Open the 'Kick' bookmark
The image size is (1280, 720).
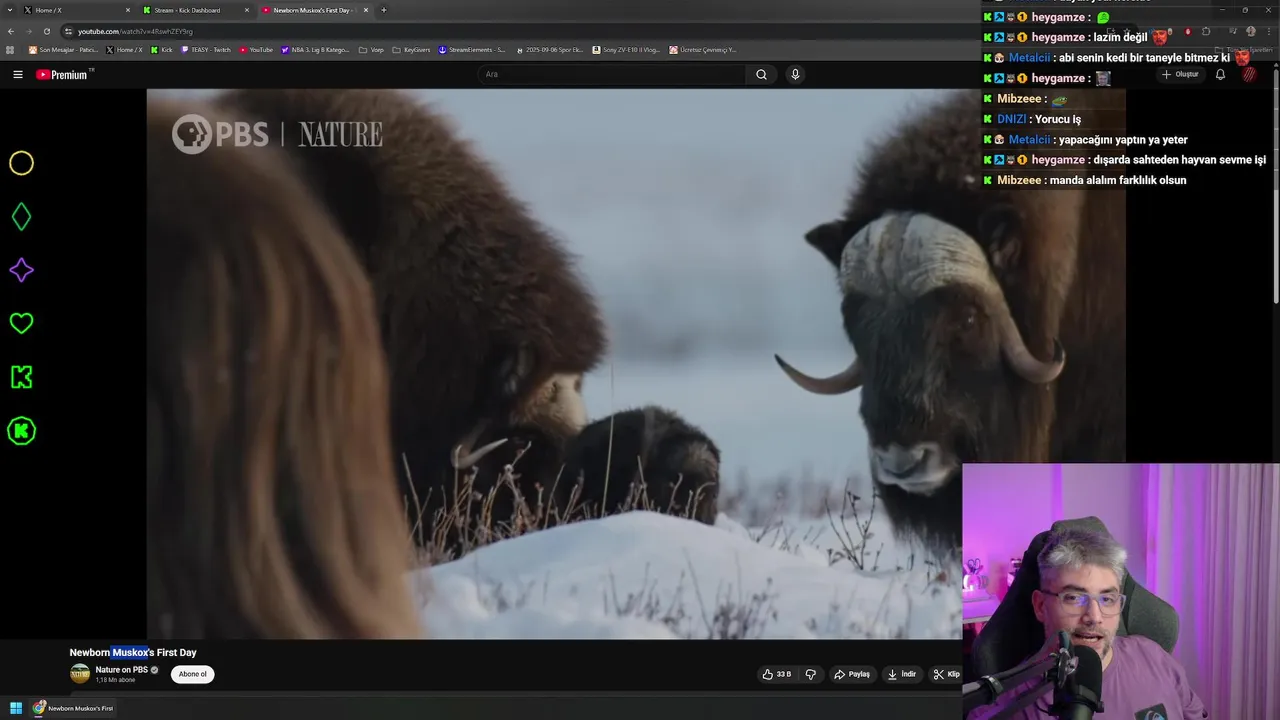click(161, 49)
